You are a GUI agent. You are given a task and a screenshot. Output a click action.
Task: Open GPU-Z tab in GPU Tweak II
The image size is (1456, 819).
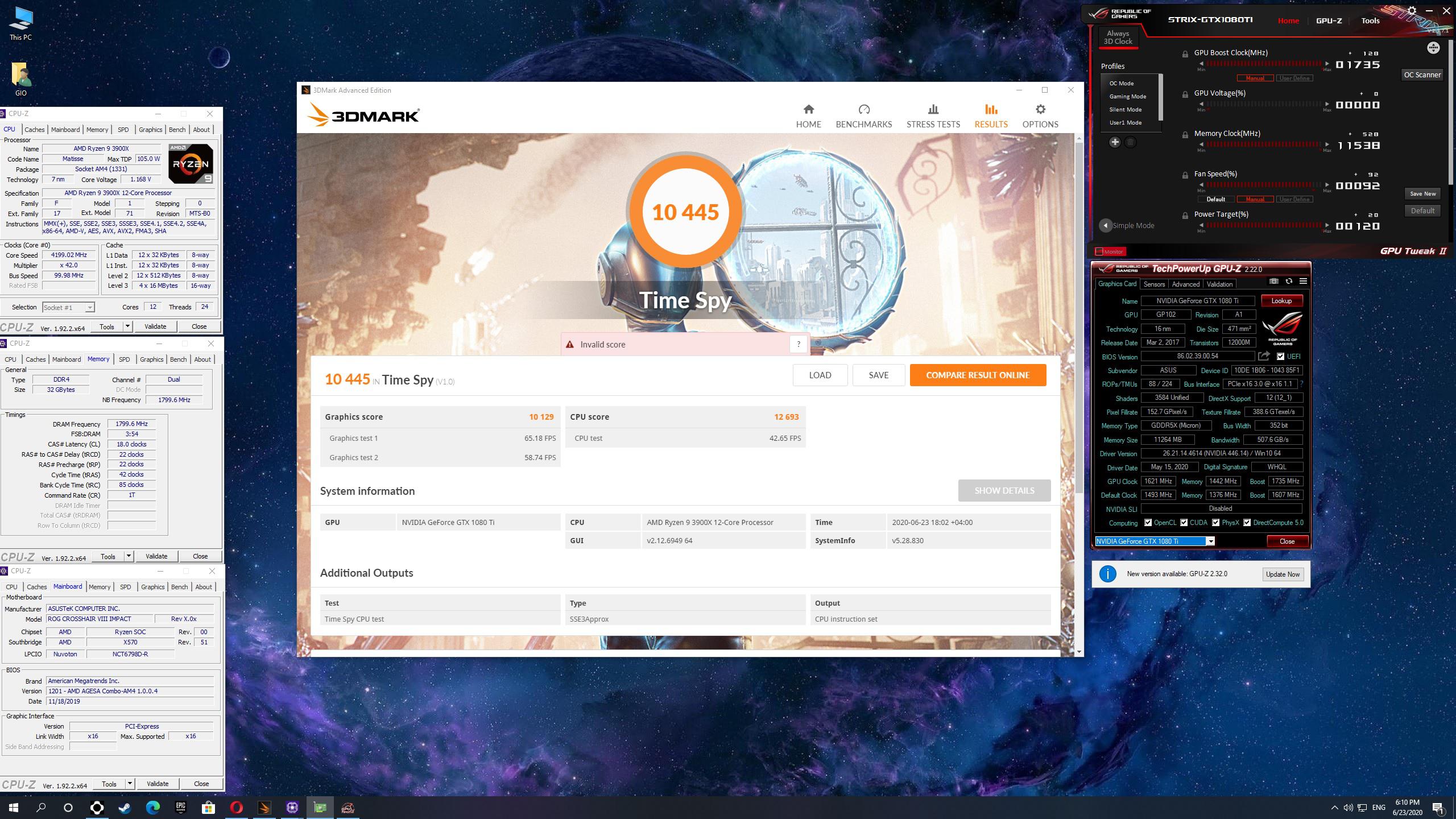click(1329, 20)
